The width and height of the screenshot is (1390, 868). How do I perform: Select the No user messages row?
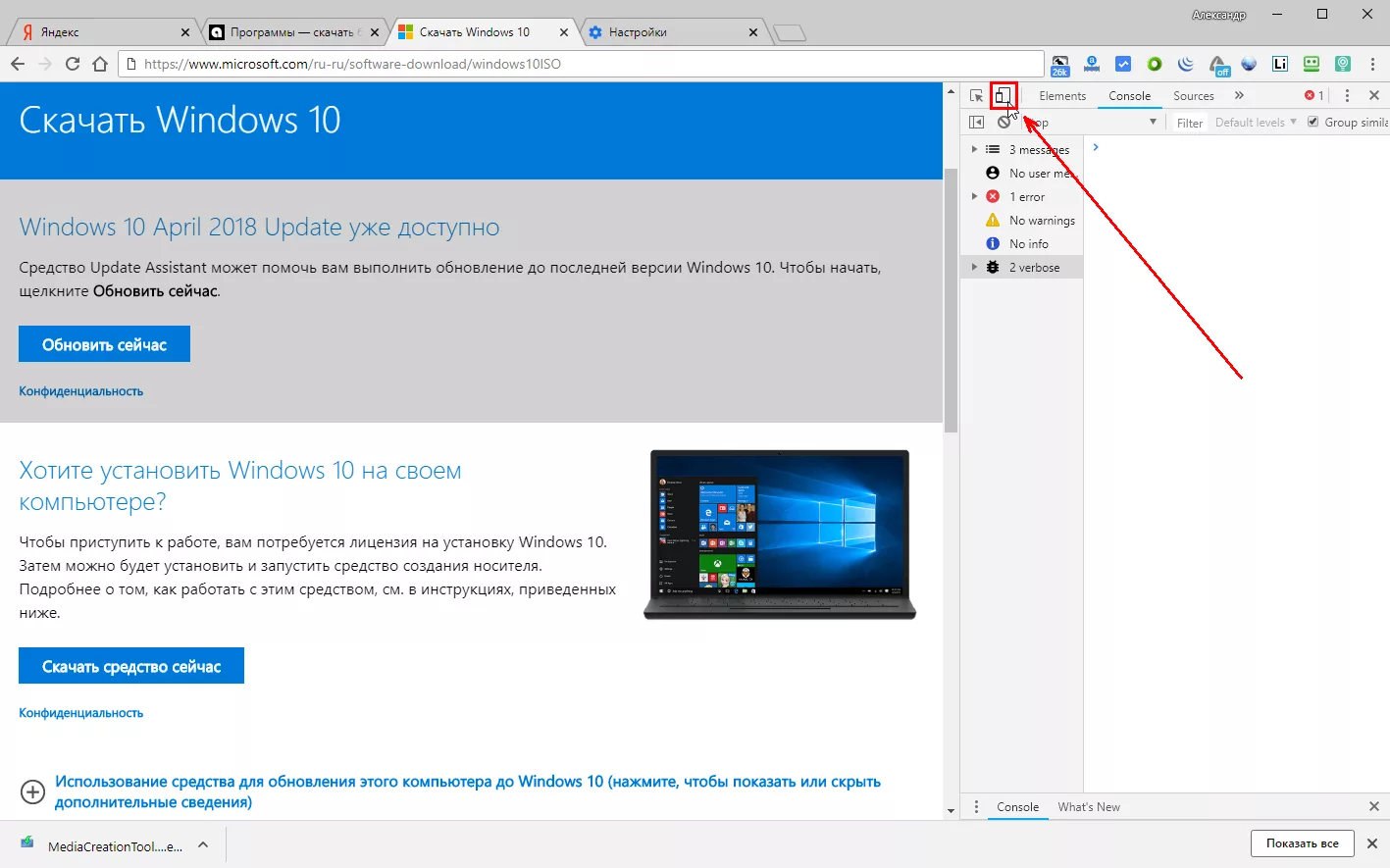click(x=1021, y=173)
